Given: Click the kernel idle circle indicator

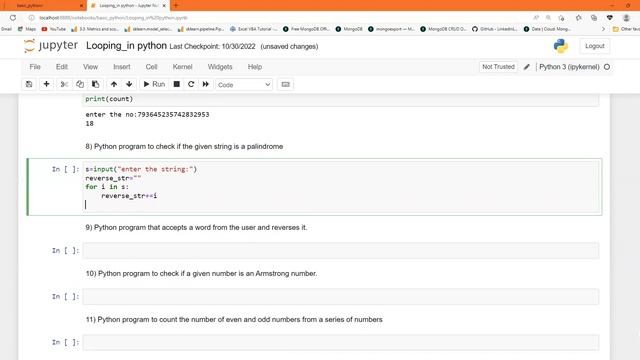Looking at the screenshot, I should click(x=607, y=67).
